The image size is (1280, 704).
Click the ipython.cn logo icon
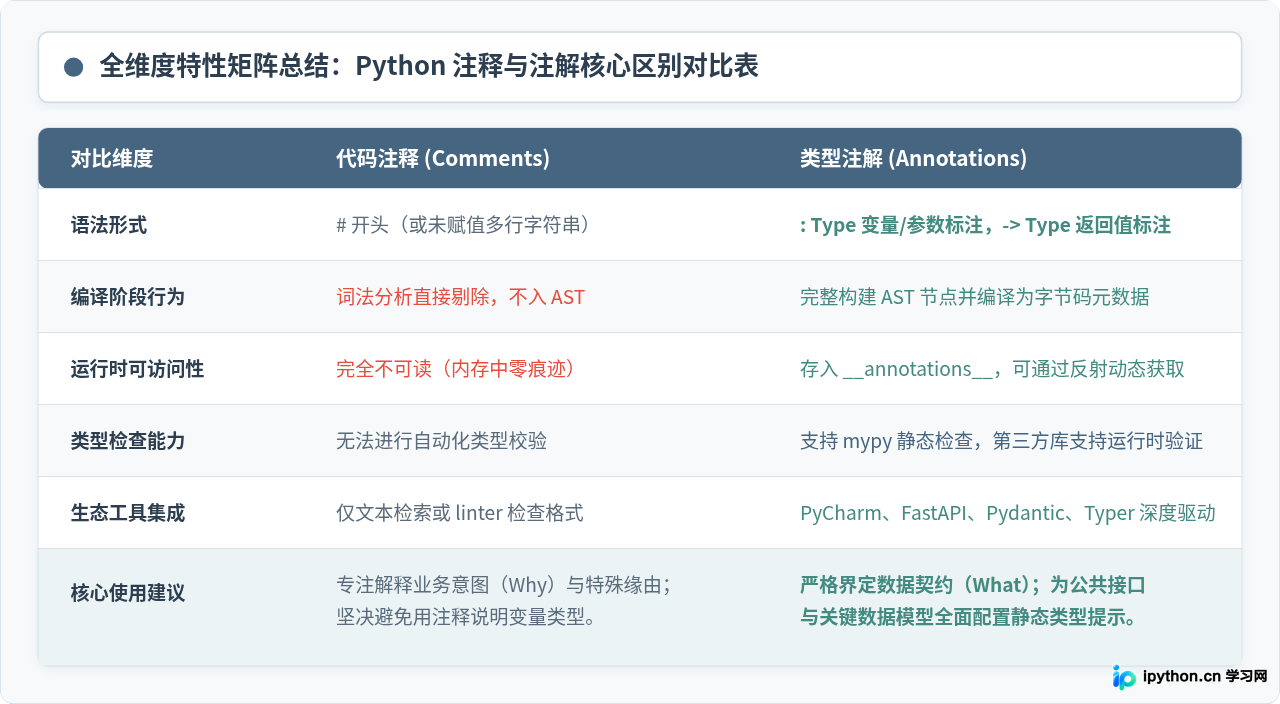(x=1124, y=677)
